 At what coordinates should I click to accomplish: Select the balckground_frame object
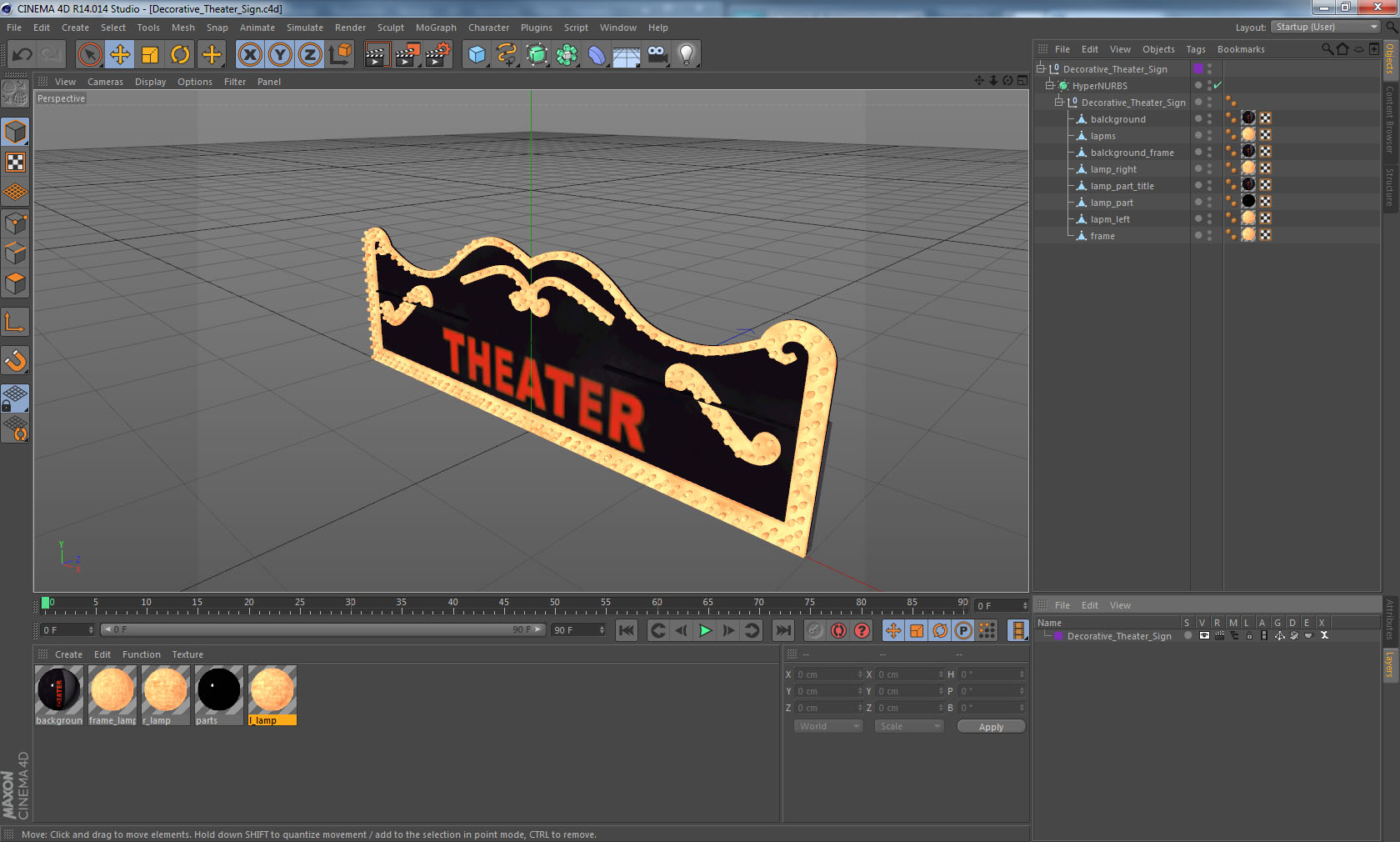click(1132, 153)
